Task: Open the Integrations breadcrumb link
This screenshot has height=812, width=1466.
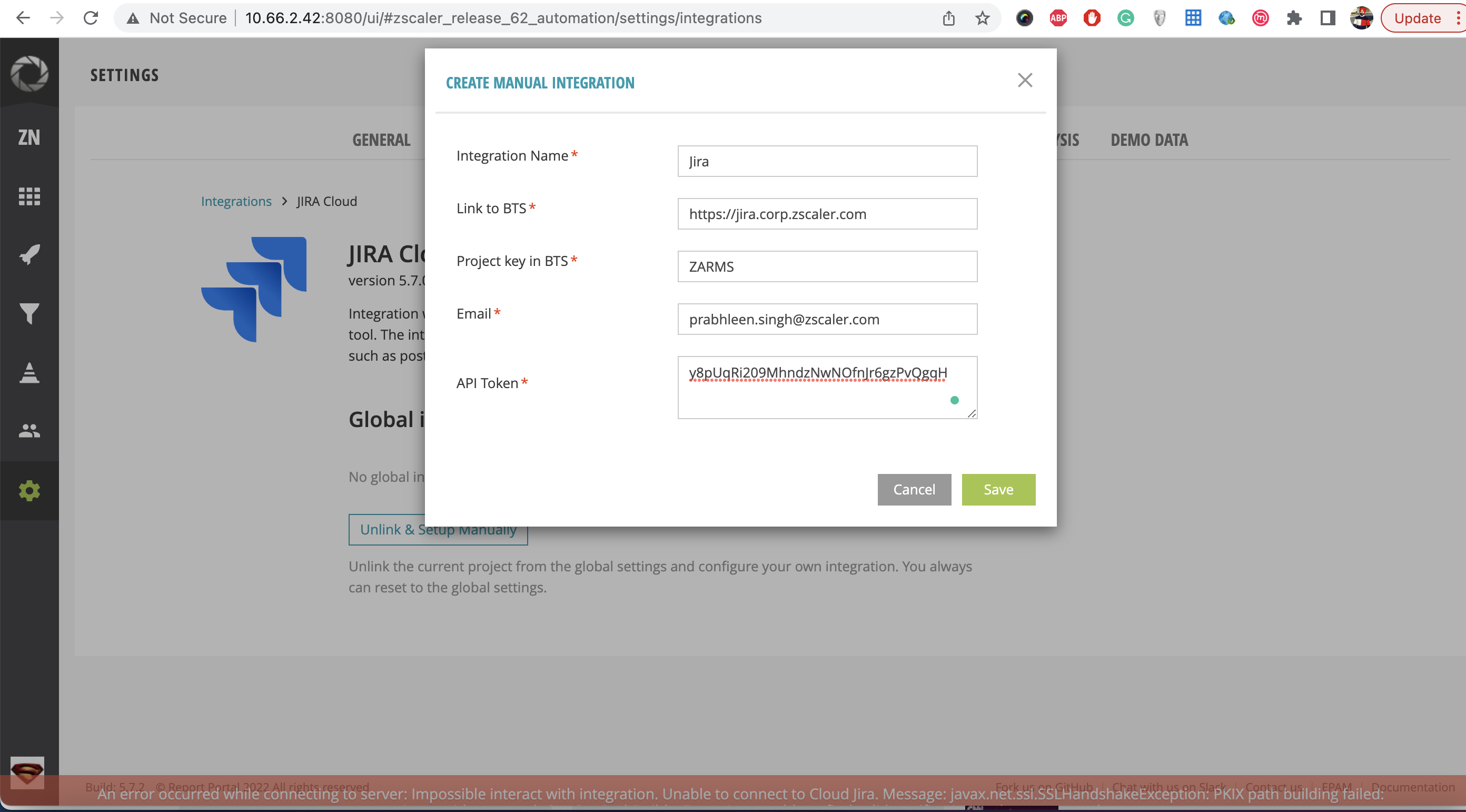Action: point(236,201)
